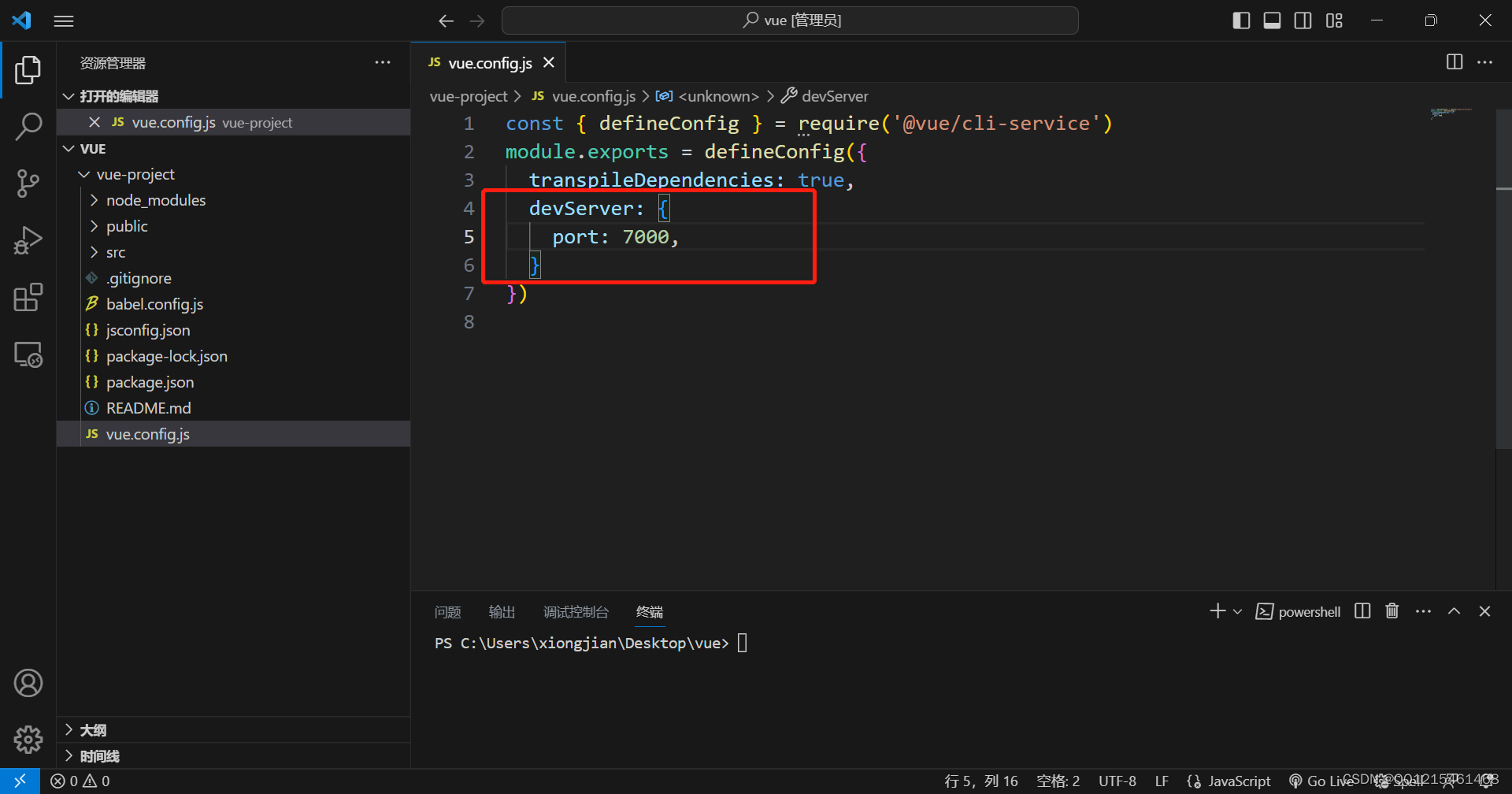Viewport: 1512px width, 794px height.
Task: Collapse the 打开的编辑器 section
Action: pos(233,96)
